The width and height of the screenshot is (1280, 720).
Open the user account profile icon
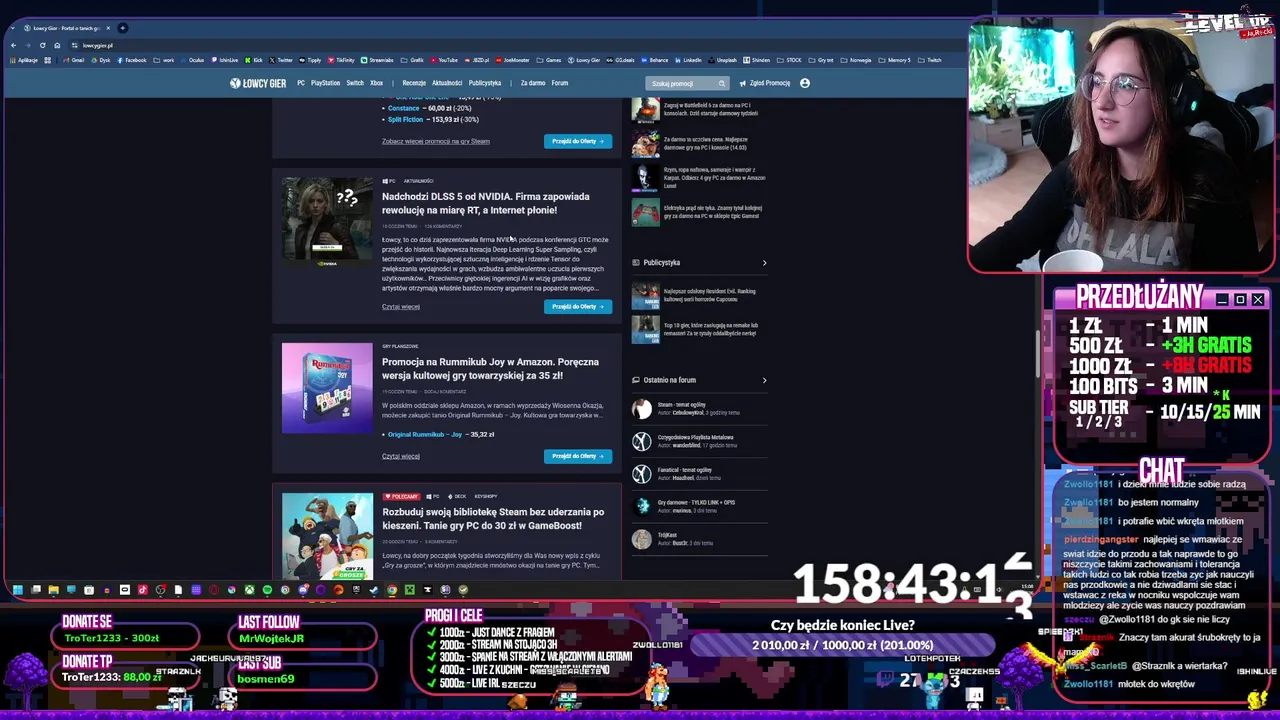pos(805,83)
